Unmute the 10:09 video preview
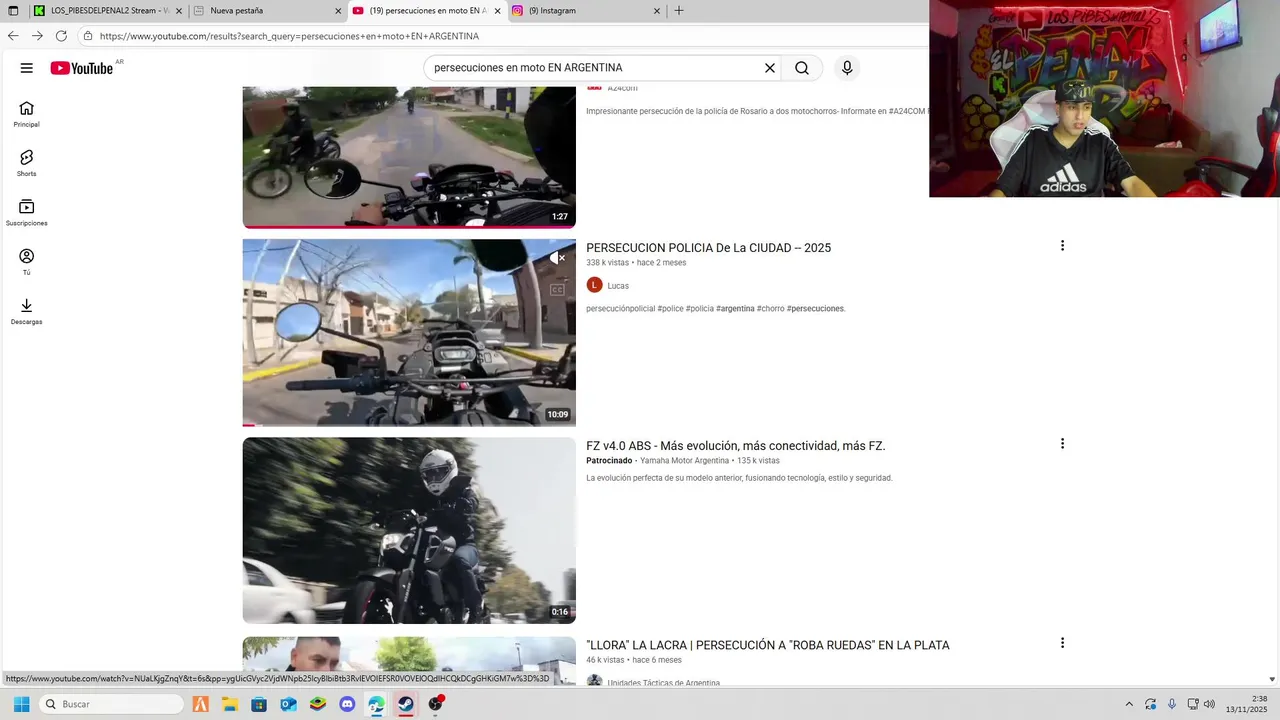The height and width of the screenshot is (720, 1280). (557, 258)
